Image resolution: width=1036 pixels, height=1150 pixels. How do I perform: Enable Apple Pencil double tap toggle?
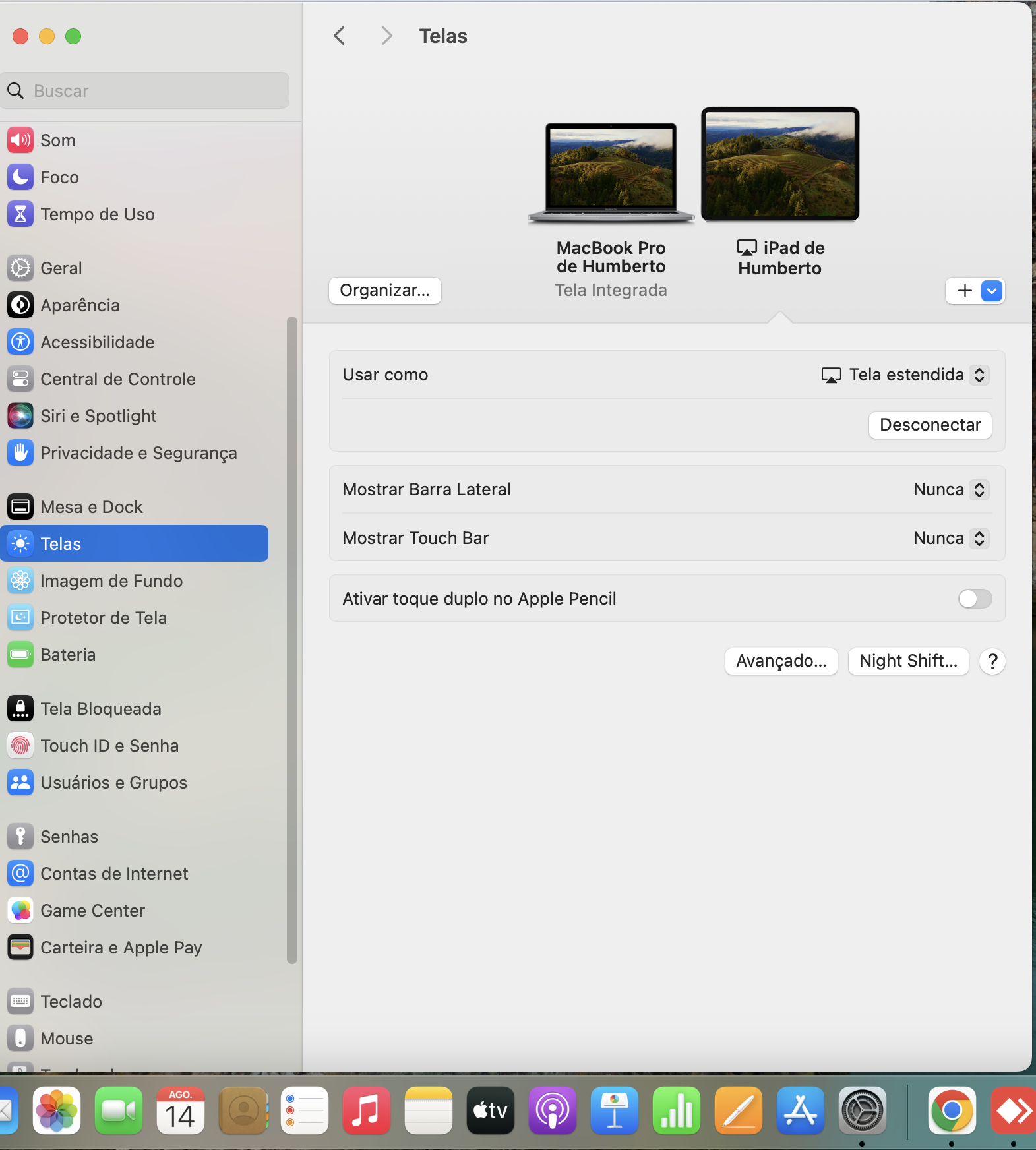[x=975, y=599]
